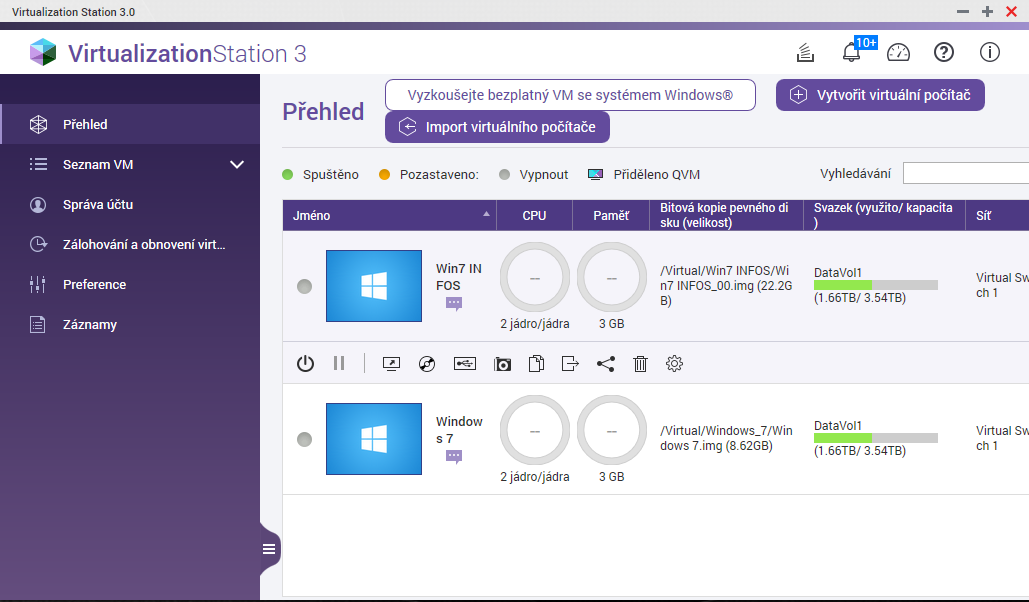Open Seznam VM in sidebar

[x=131, y=164]
